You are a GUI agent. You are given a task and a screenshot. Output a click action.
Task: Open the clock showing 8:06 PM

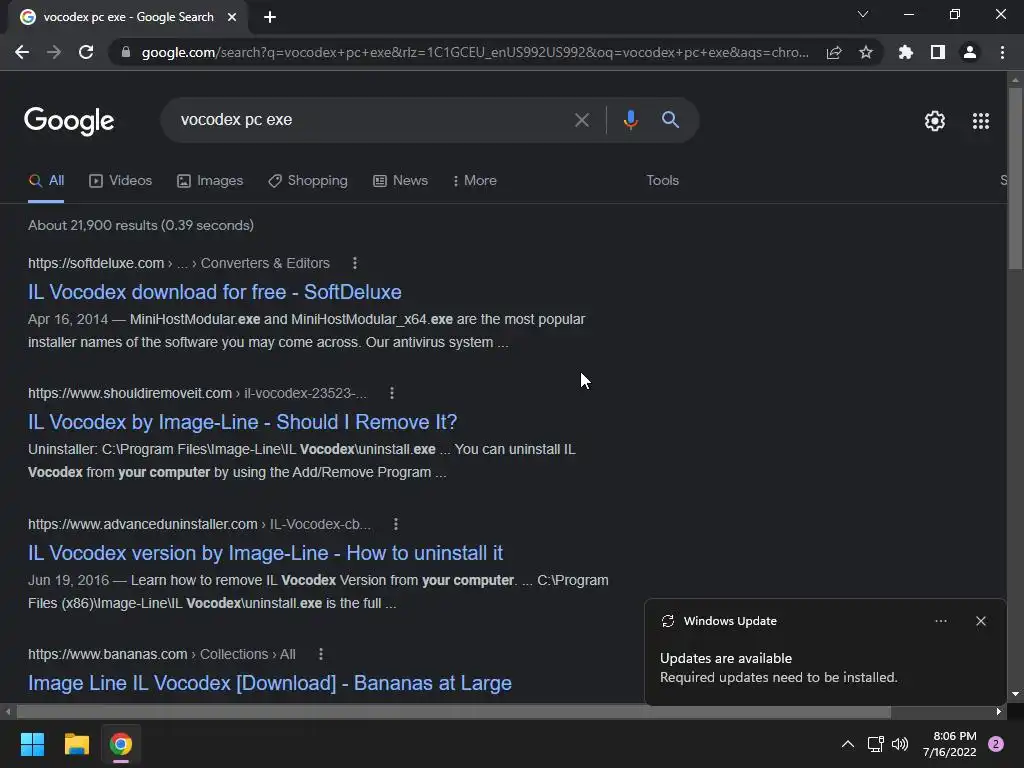(950, 744)
